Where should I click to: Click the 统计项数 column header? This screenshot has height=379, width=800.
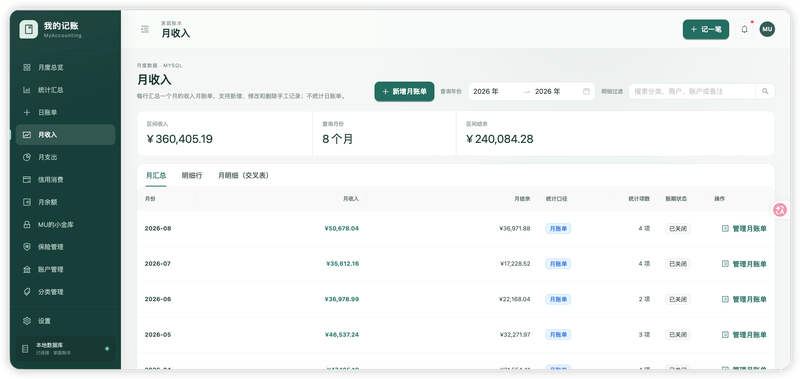pos(639,199)
